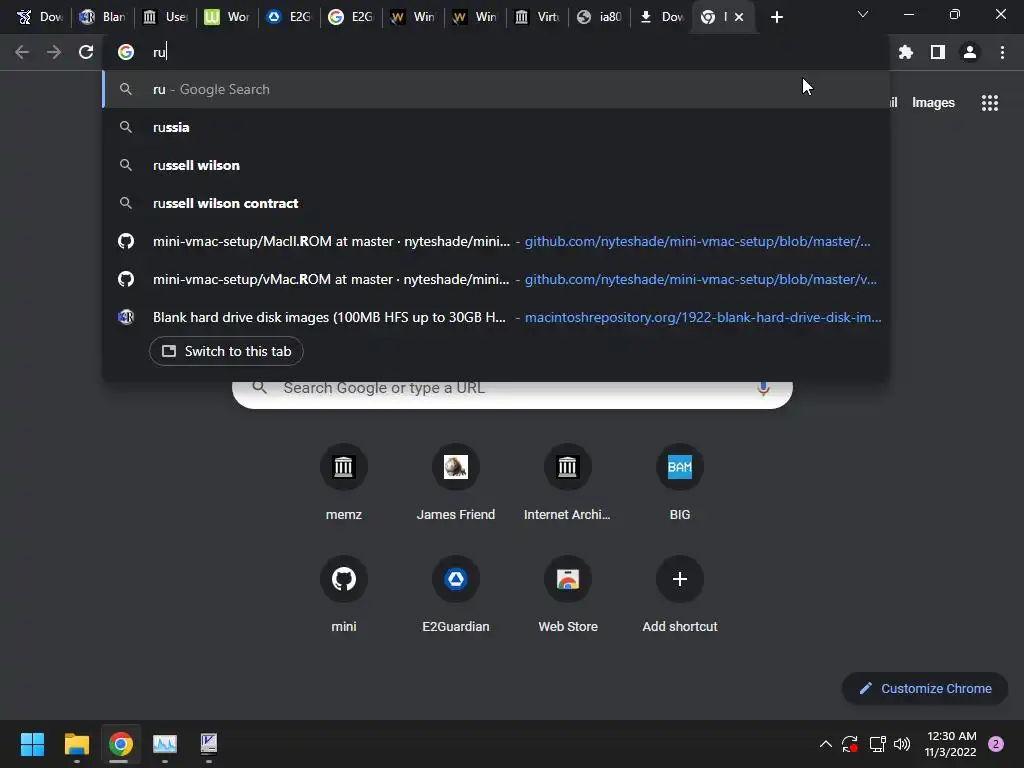Click in the address bar text field
1024x768 pixels.
pyautogui.click(x=496, y=52)
